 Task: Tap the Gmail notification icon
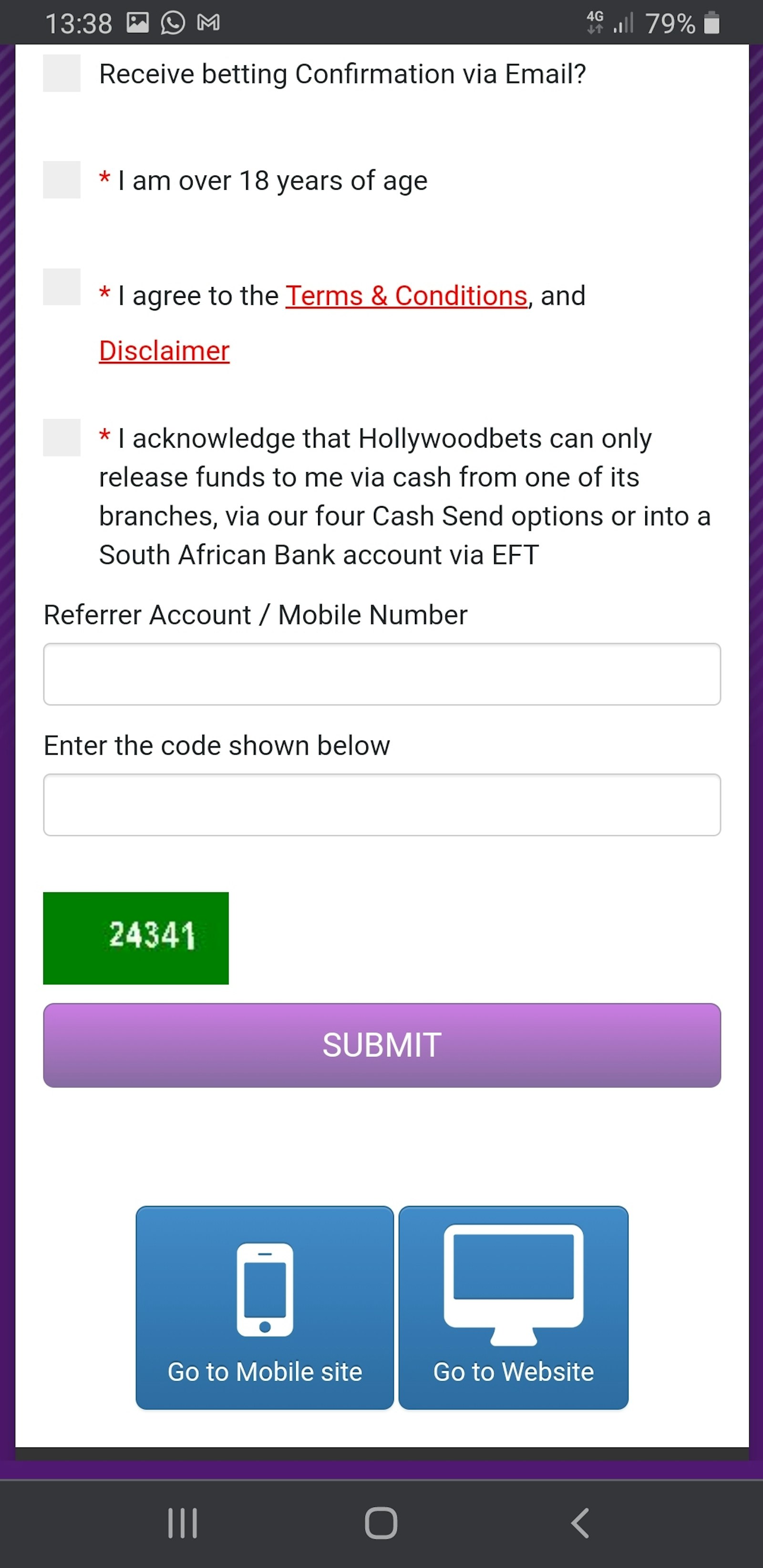208,23
